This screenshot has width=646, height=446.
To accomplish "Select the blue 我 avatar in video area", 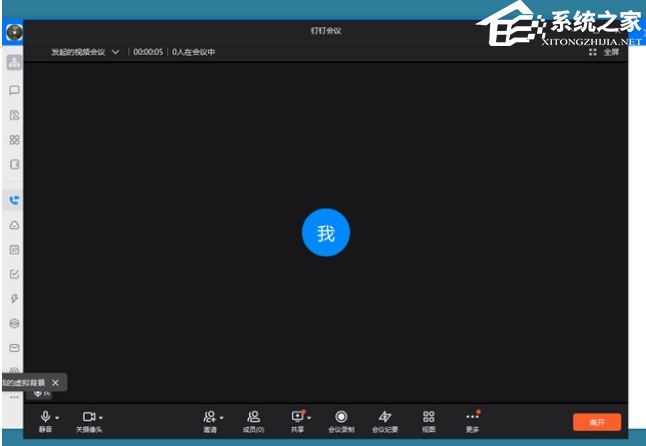I will [326, 233].
